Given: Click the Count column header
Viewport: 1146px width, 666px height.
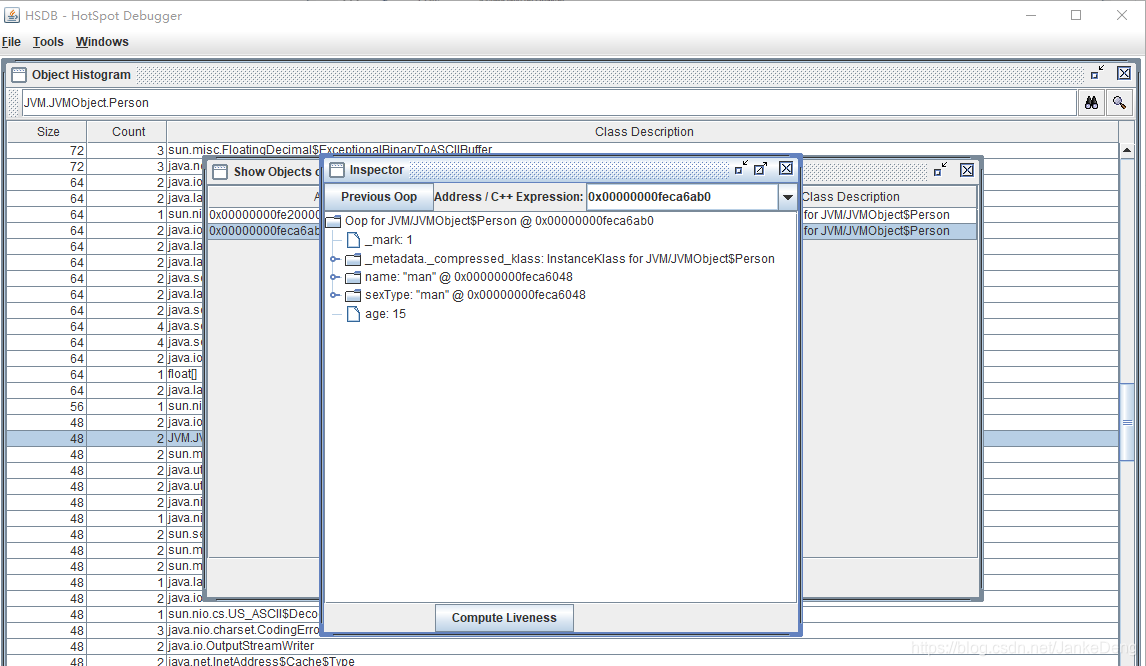Looking at the screenshot, I should point(128,132).
